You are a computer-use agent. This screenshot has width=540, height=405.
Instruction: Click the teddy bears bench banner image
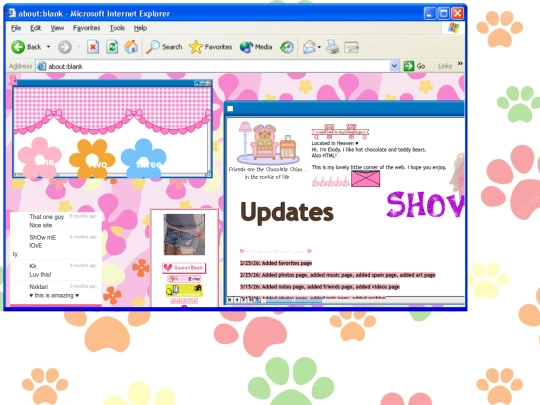click(340, 132)
